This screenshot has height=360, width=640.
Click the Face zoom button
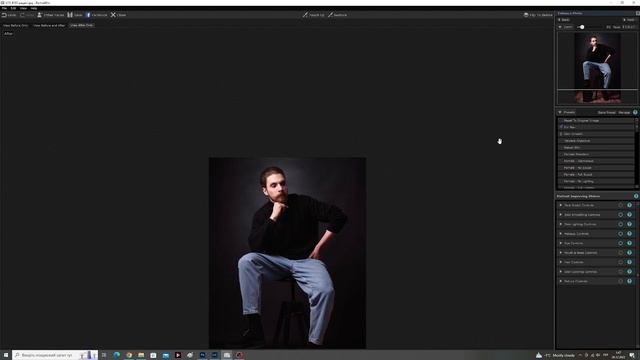coord(616,27)
